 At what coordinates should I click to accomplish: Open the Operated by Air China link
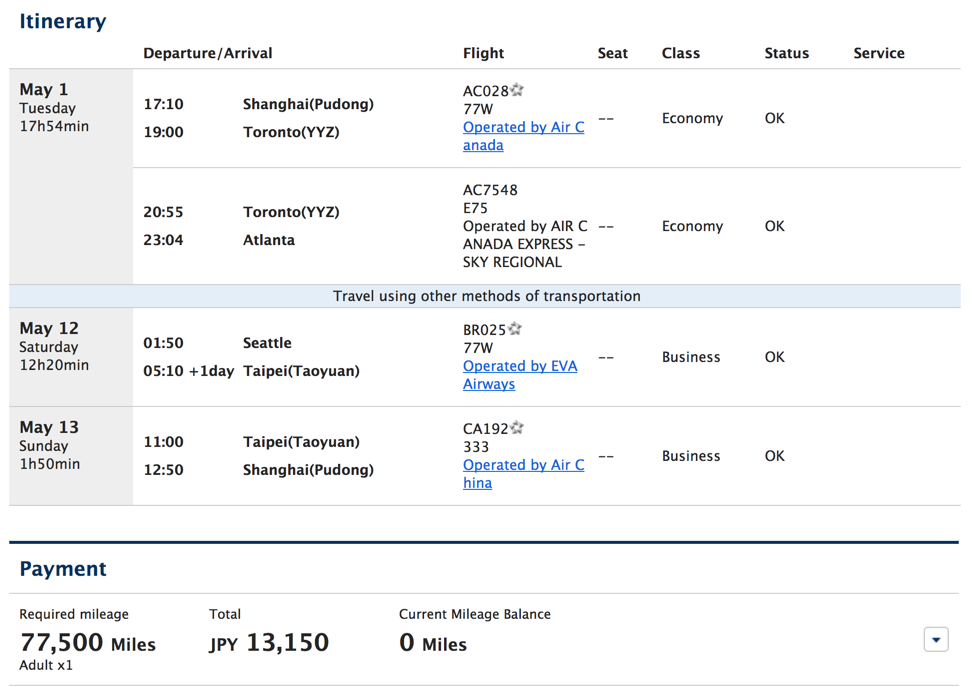point(523,474)
